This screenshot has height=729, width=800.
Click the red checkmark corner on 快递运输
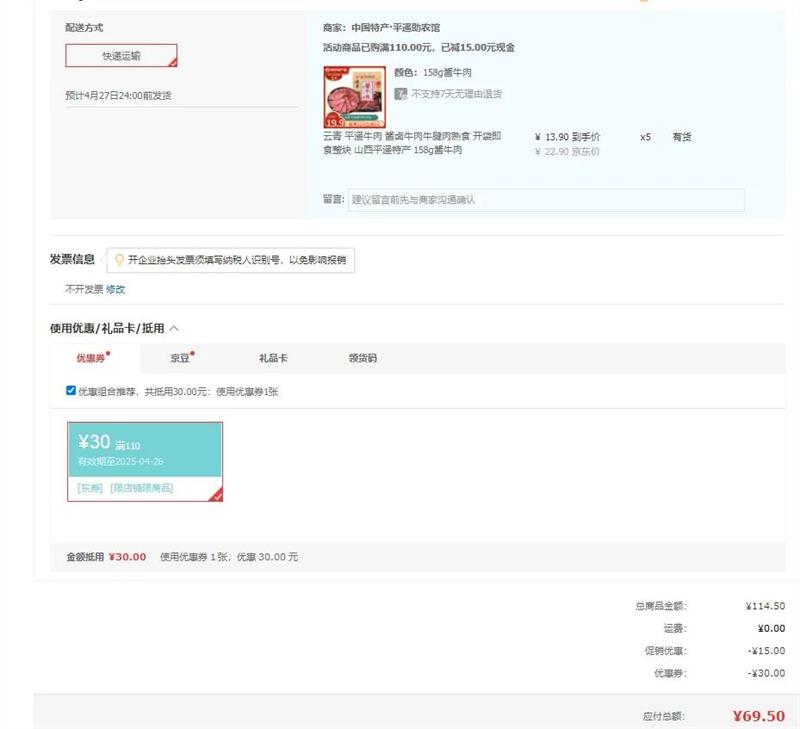(172, 62)
